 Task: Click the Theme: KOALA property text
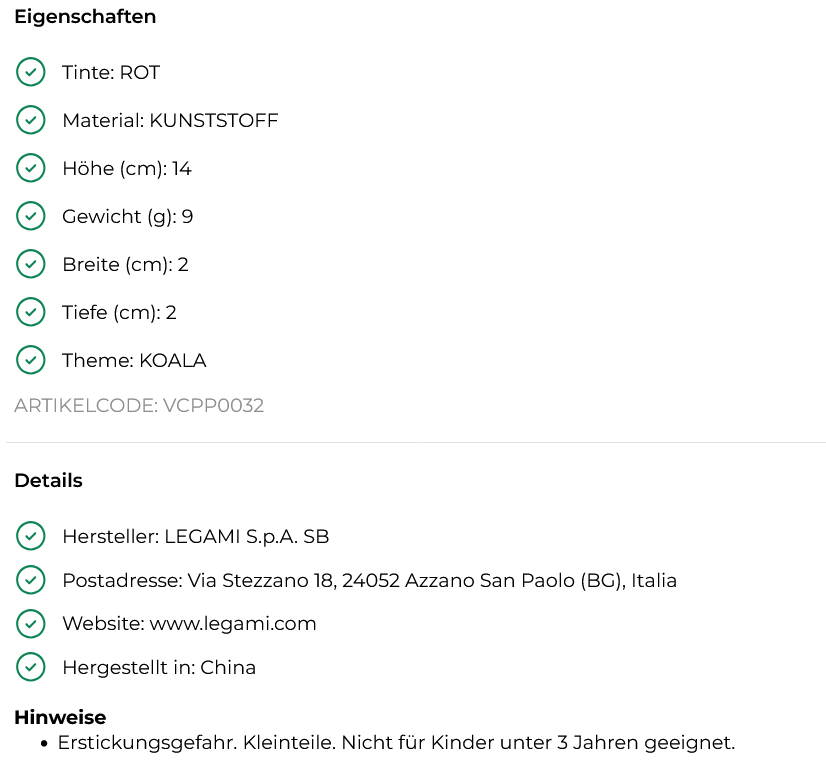(134, 361)
